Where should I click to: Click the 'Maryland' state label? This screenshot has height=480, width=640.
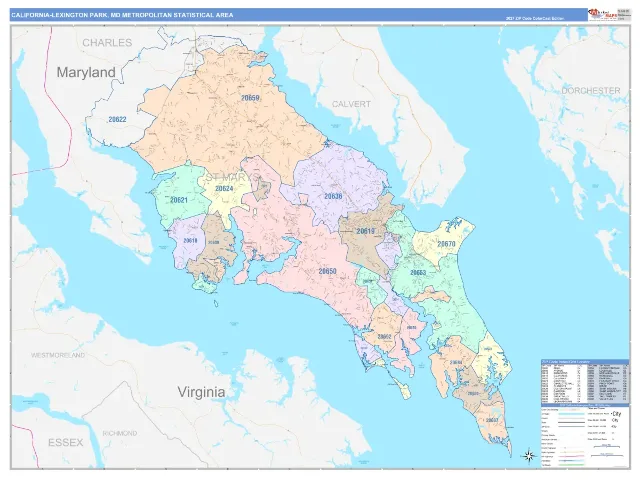point(86,72)
